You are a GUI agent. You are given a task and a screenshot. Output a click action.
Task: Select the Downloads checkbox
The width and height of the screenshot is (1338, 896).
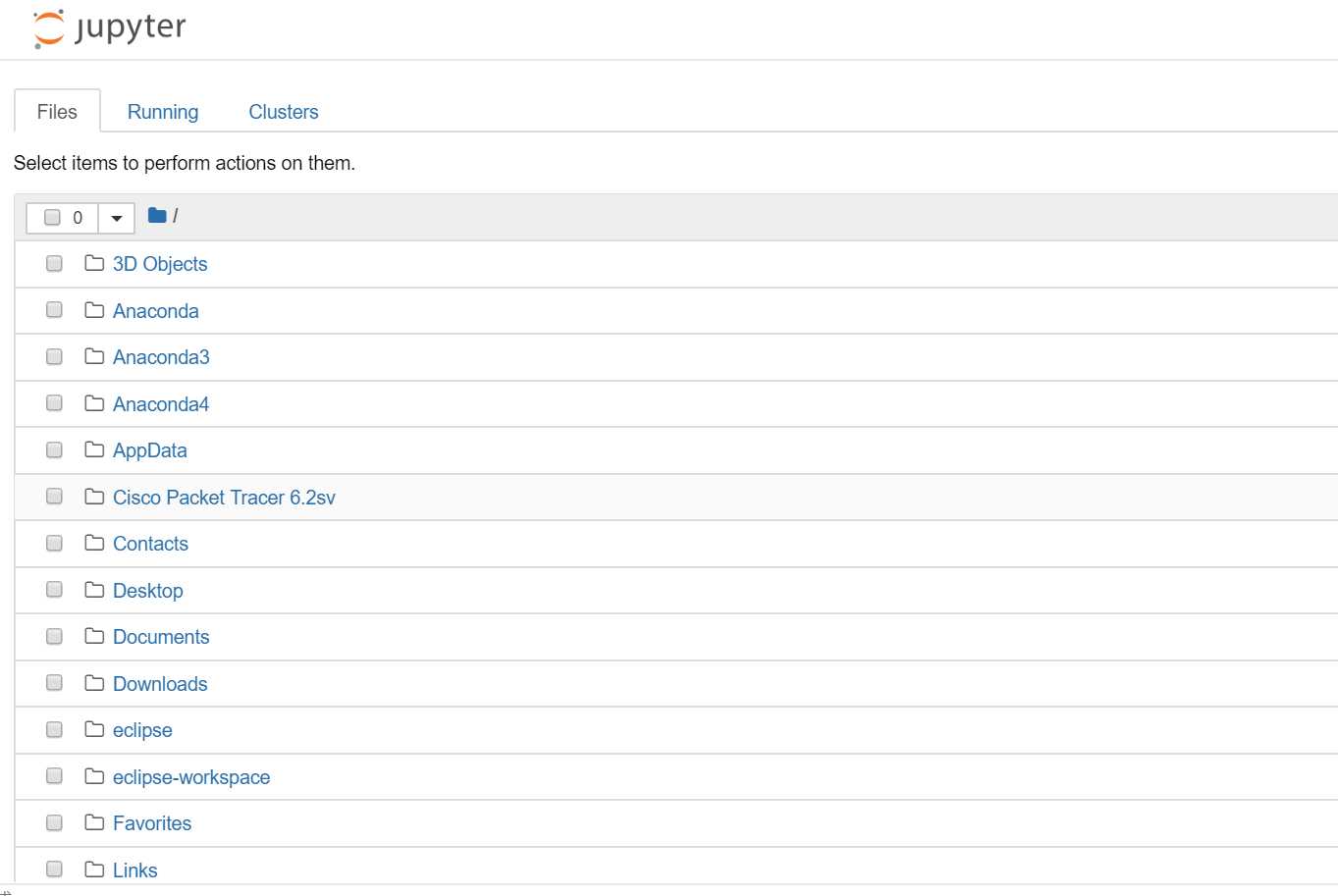(x=54, y=683)
